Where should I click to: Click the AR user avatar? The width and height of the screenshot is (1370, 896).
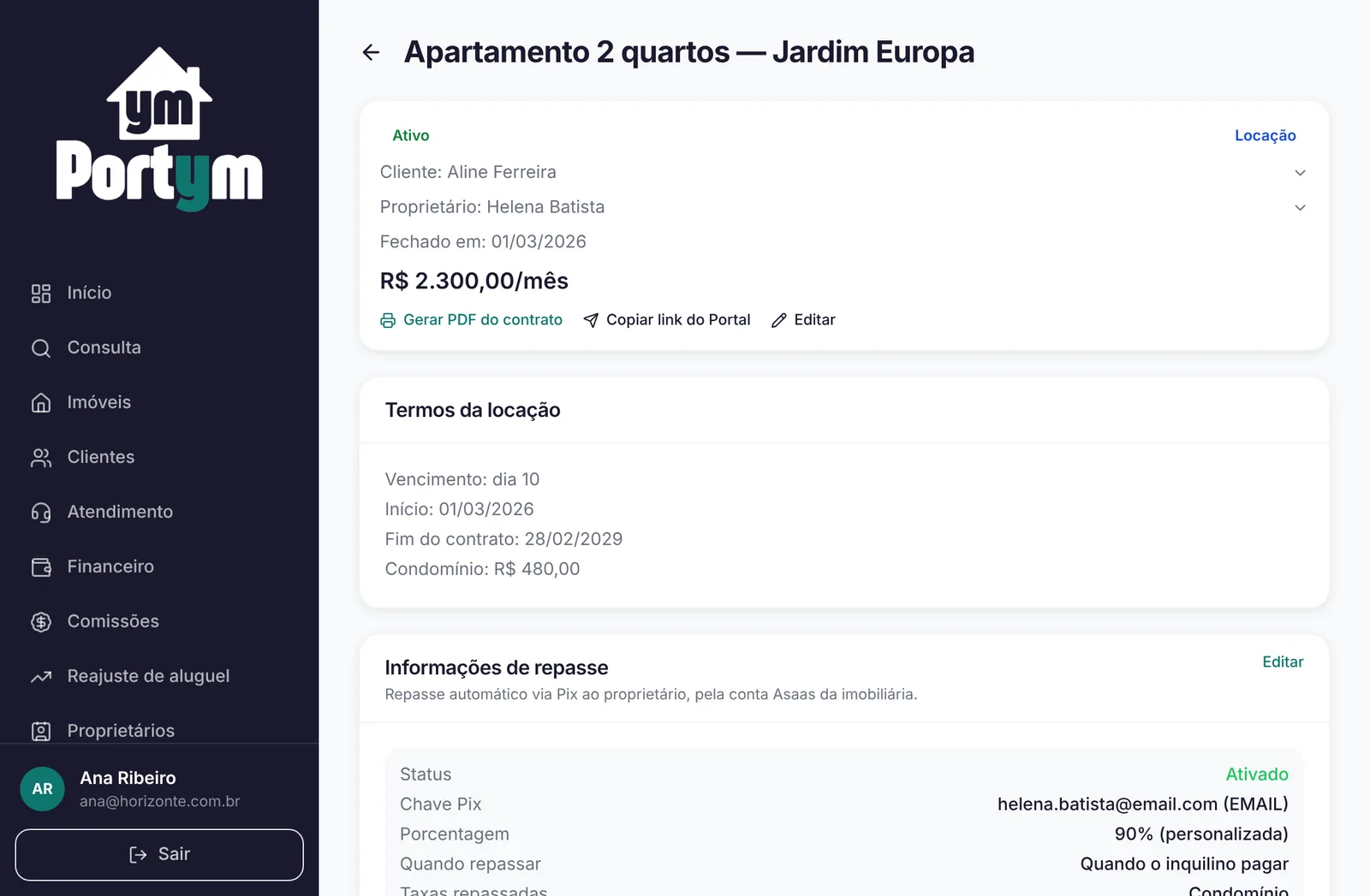42,789
